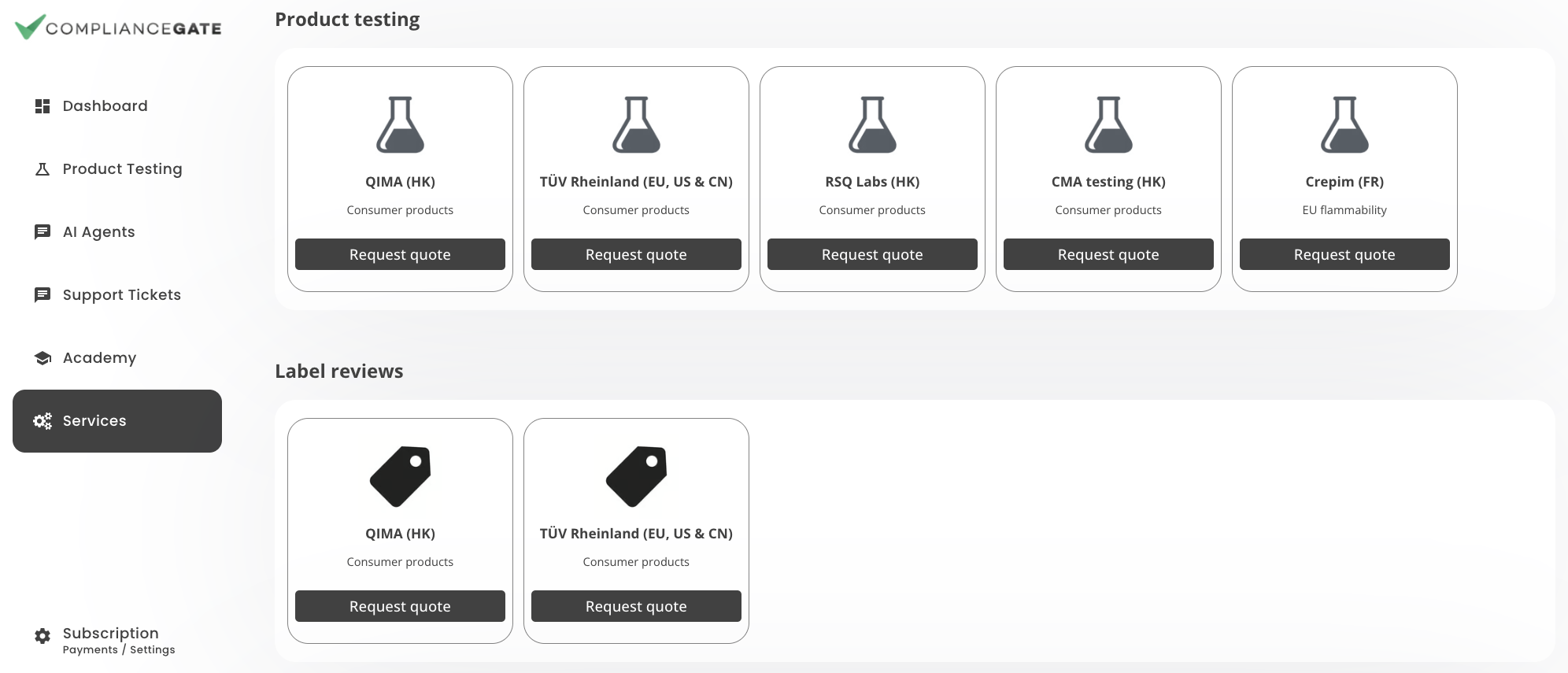
Task: Request quote for QIMA product testing
Action: 400,254
